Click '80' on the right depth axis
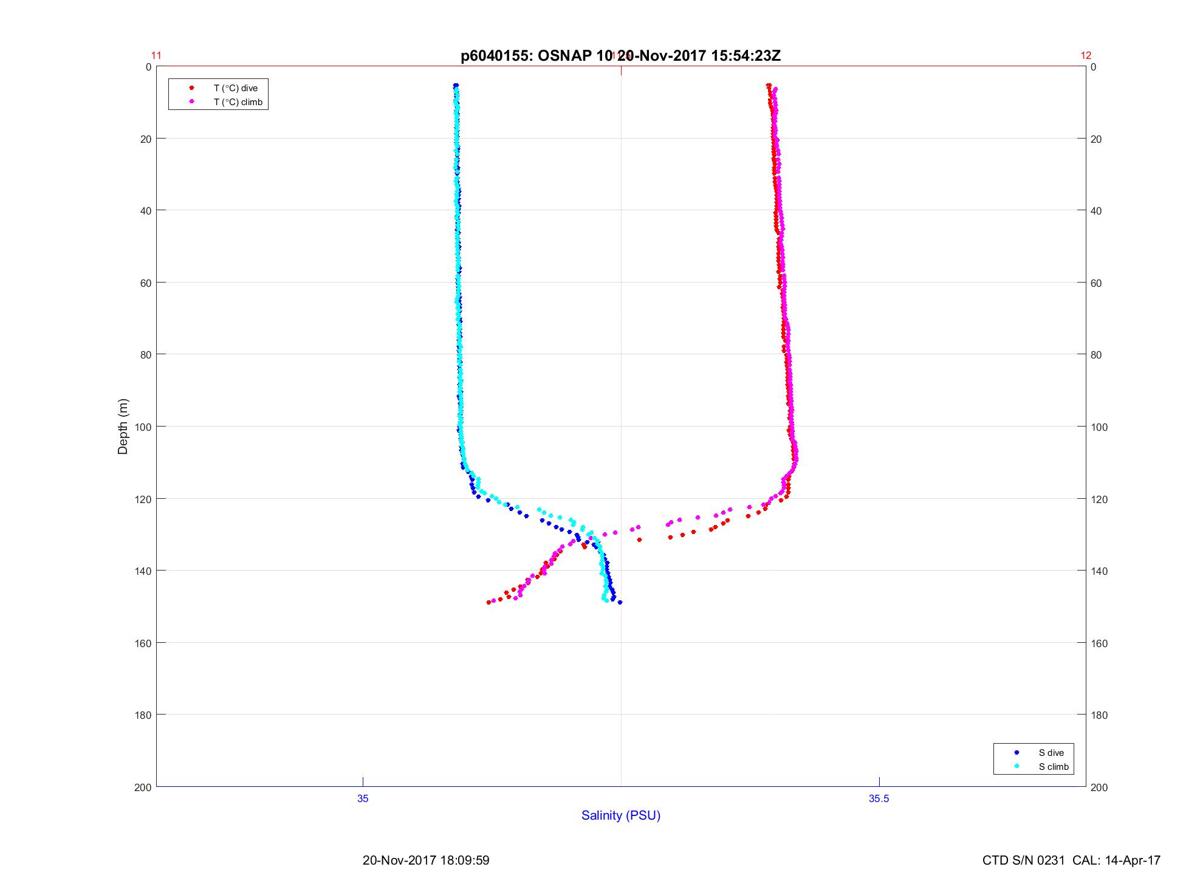The image size is (1200, 885). [x=1097, y=355]
